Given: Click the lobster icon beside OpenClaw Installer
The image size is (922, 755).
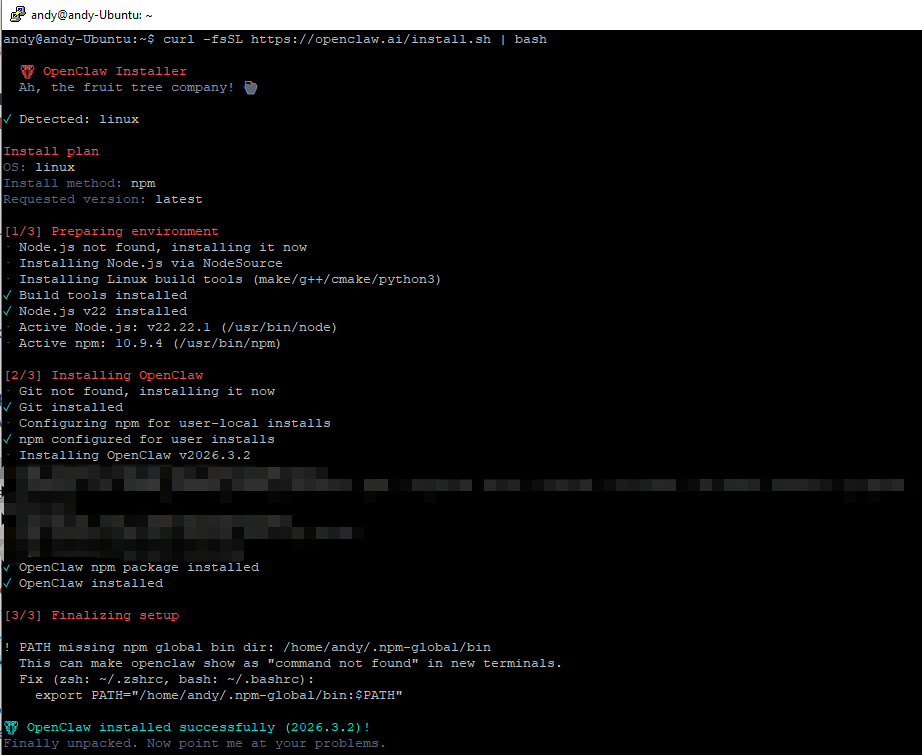Looking at the screenshot, I should [27, 72].
